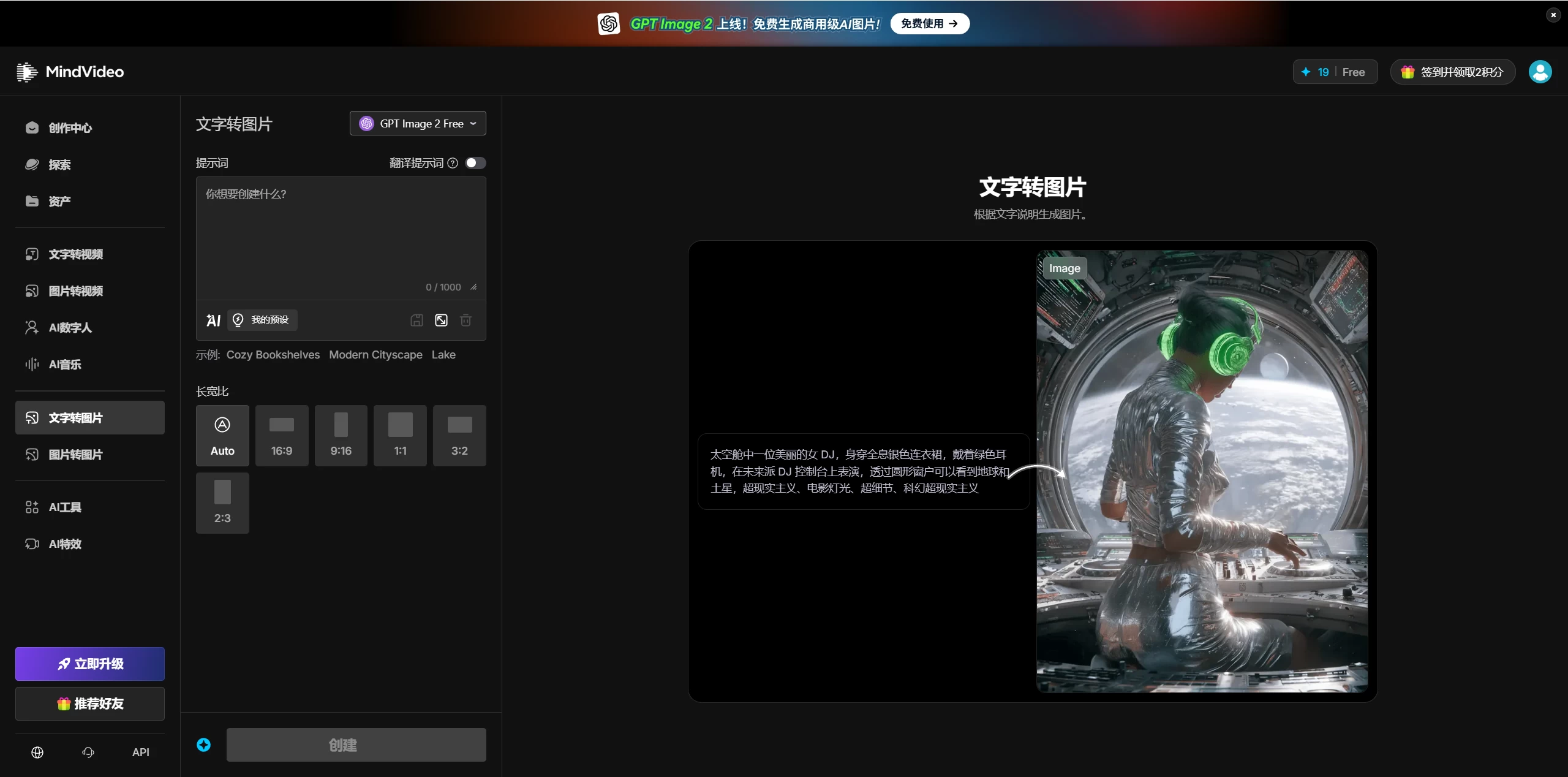Image resolution: width=1568 pixels, height=777 pixels.
Task: Select the 16:9 aspect ratio
Action: pos(282,435)
